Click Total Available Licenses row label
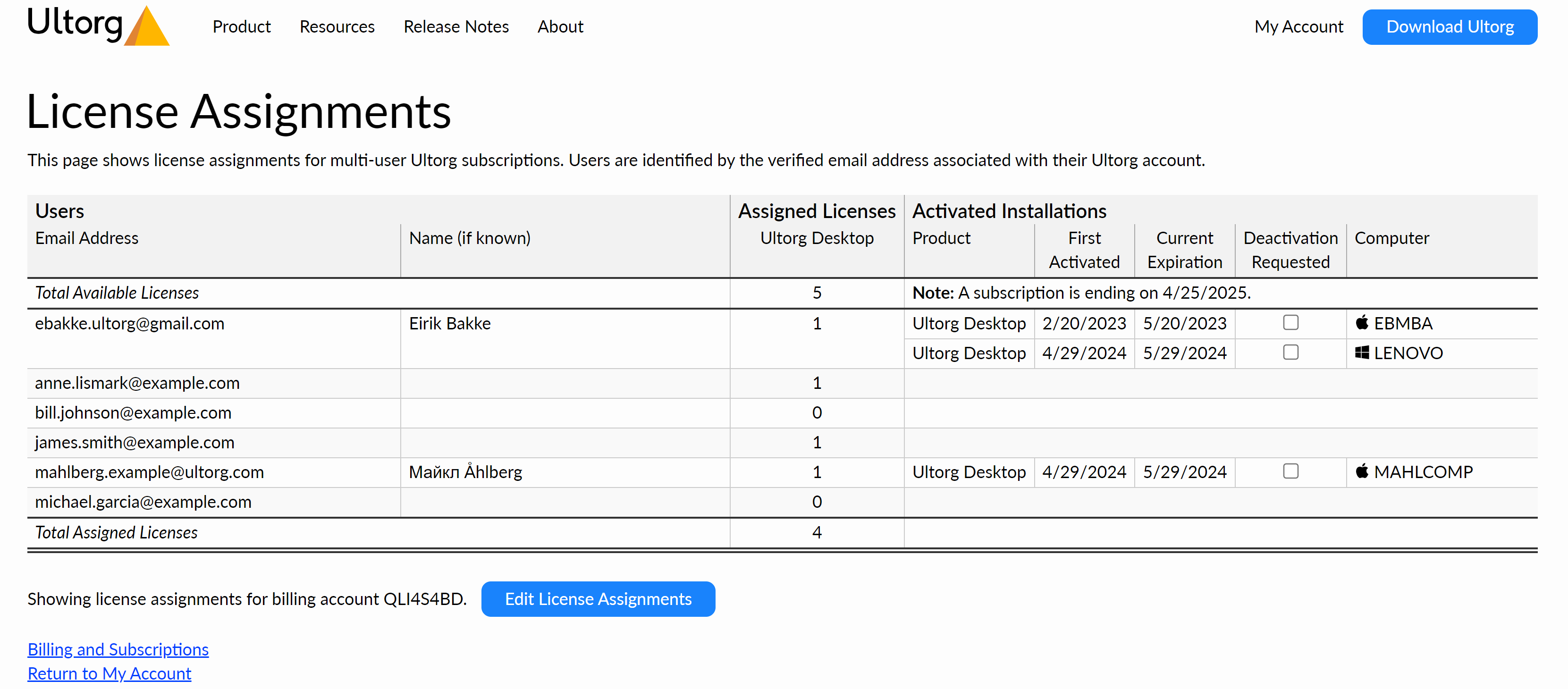Image resolution: width=1568 pixels, height=689 pixels. 117,293
